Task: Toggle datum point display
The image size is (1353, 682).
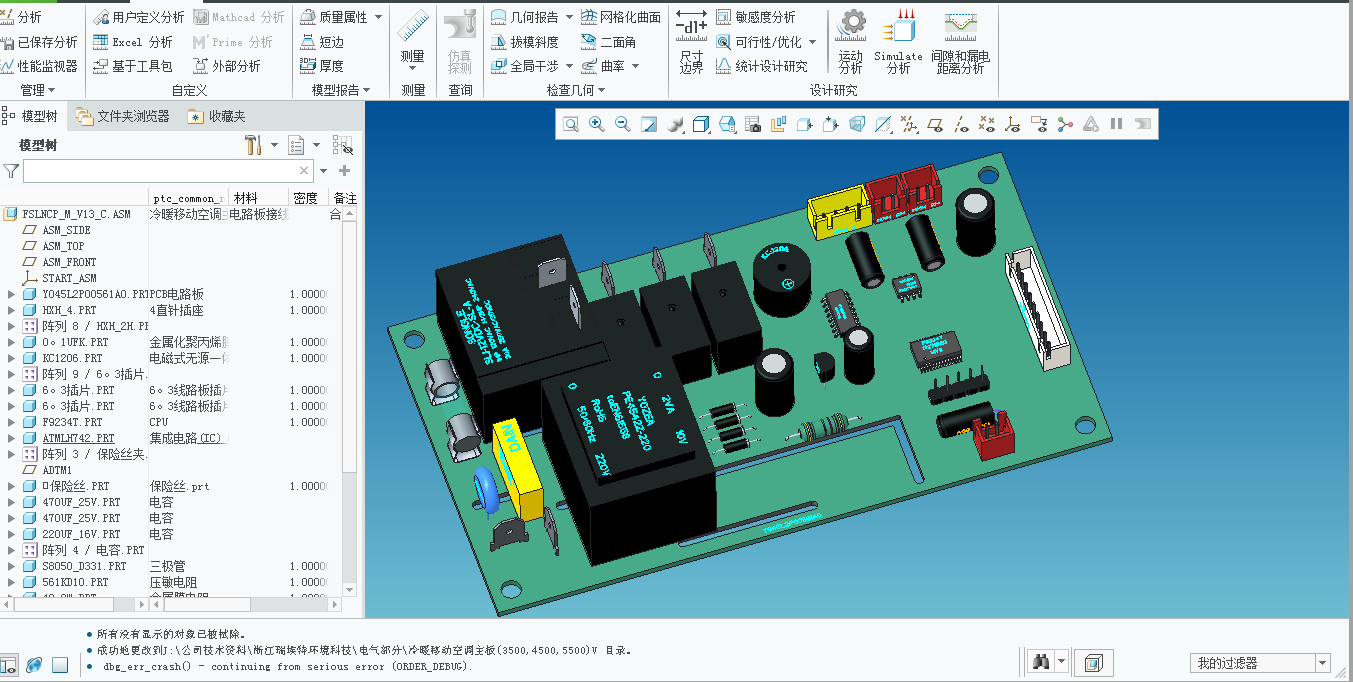Action: point(987,124)
